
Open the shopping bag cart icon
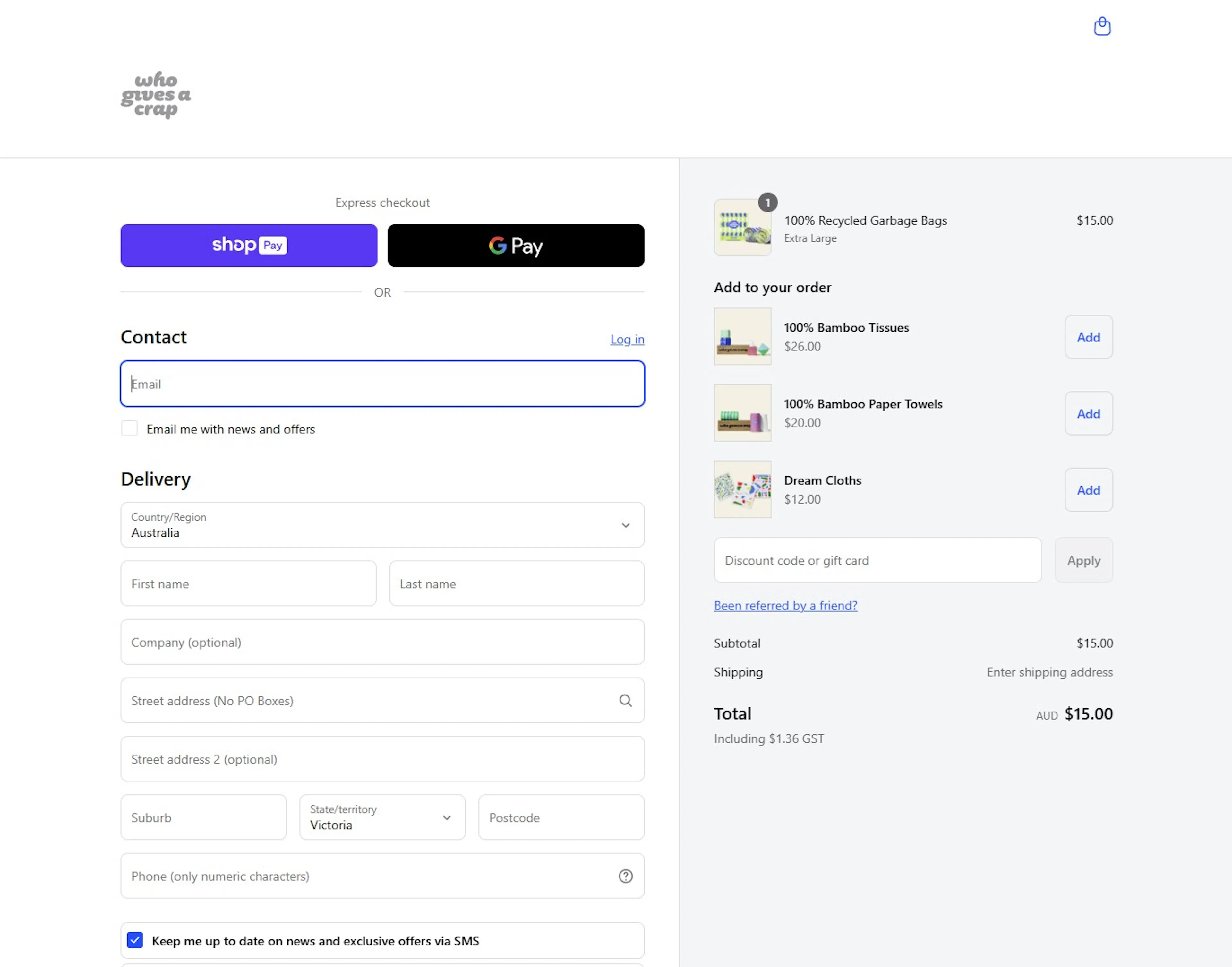pos(1102,27)
